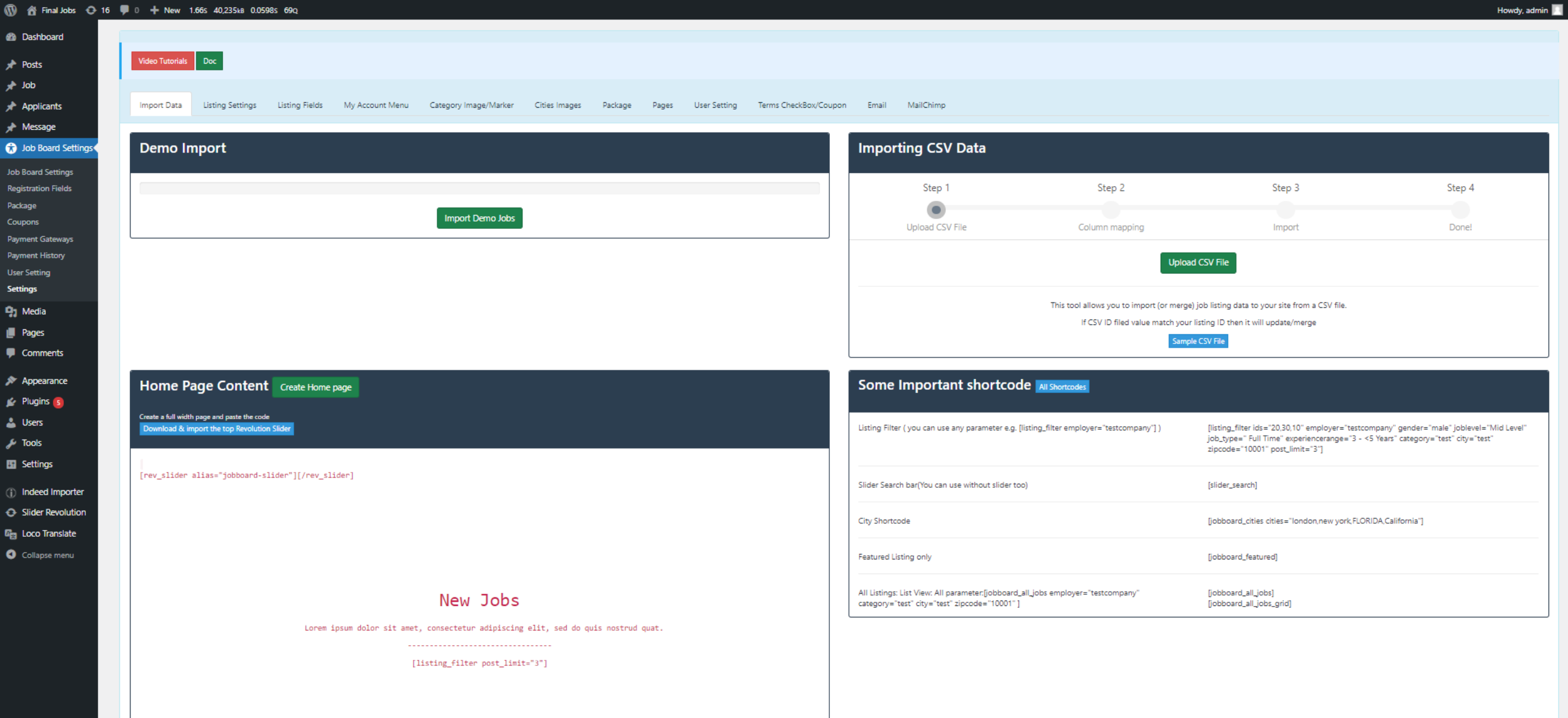Image resolution: width=1568 pixels, height=718 pixels.
Task: Click the Tools wrench icon
Action: point(11,443)
